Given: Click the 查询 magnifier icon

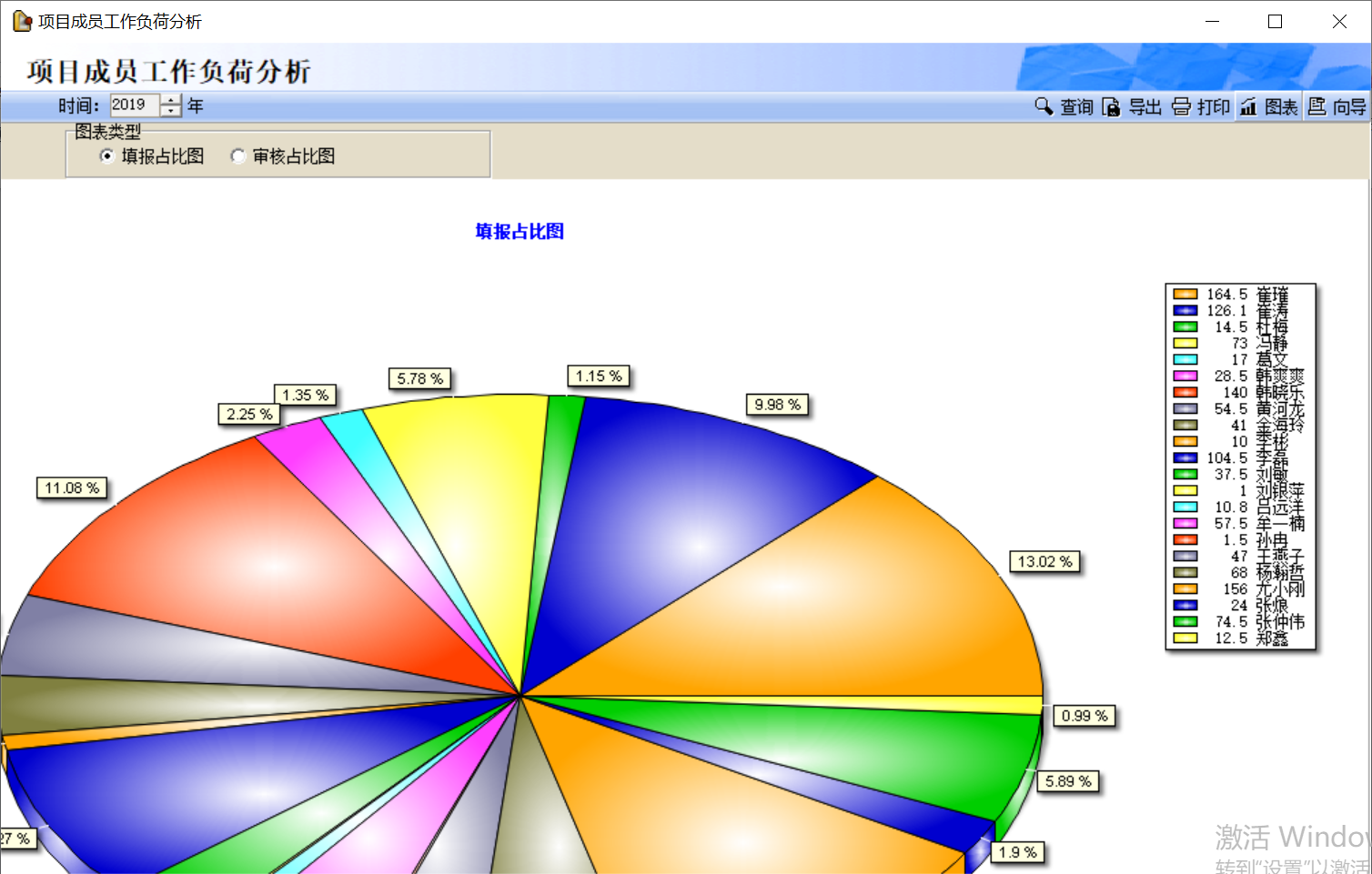Looking at the screenshot, I should [x=1044, y=106].
